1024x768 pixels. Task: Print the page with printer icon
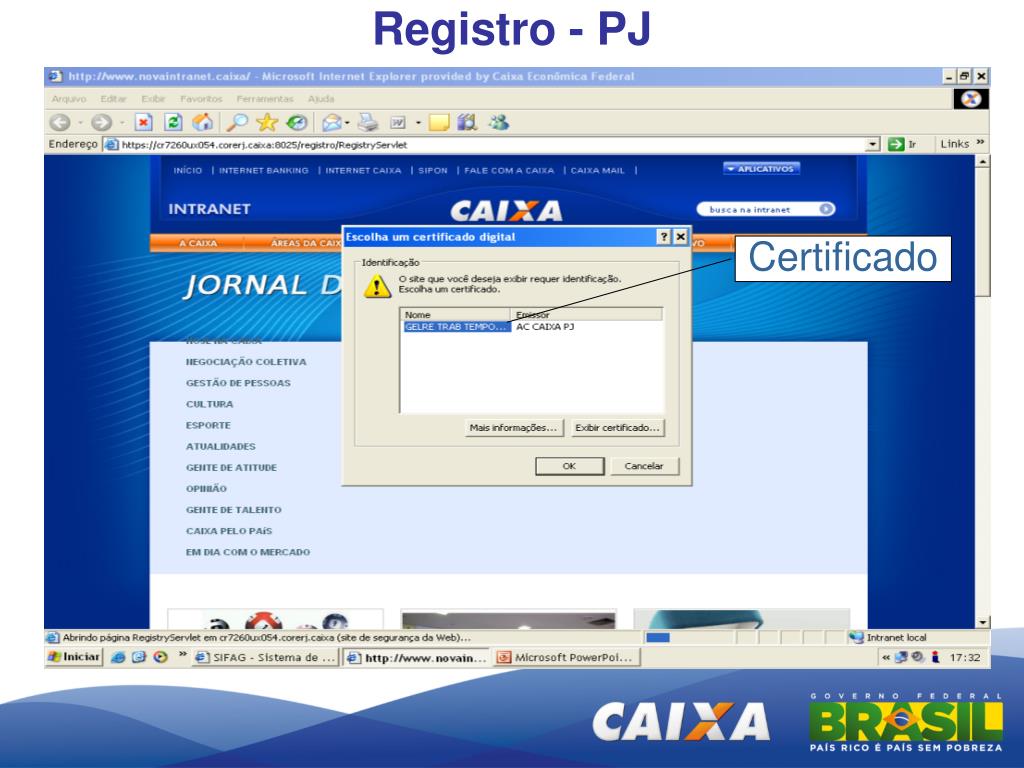coord(368,122)
